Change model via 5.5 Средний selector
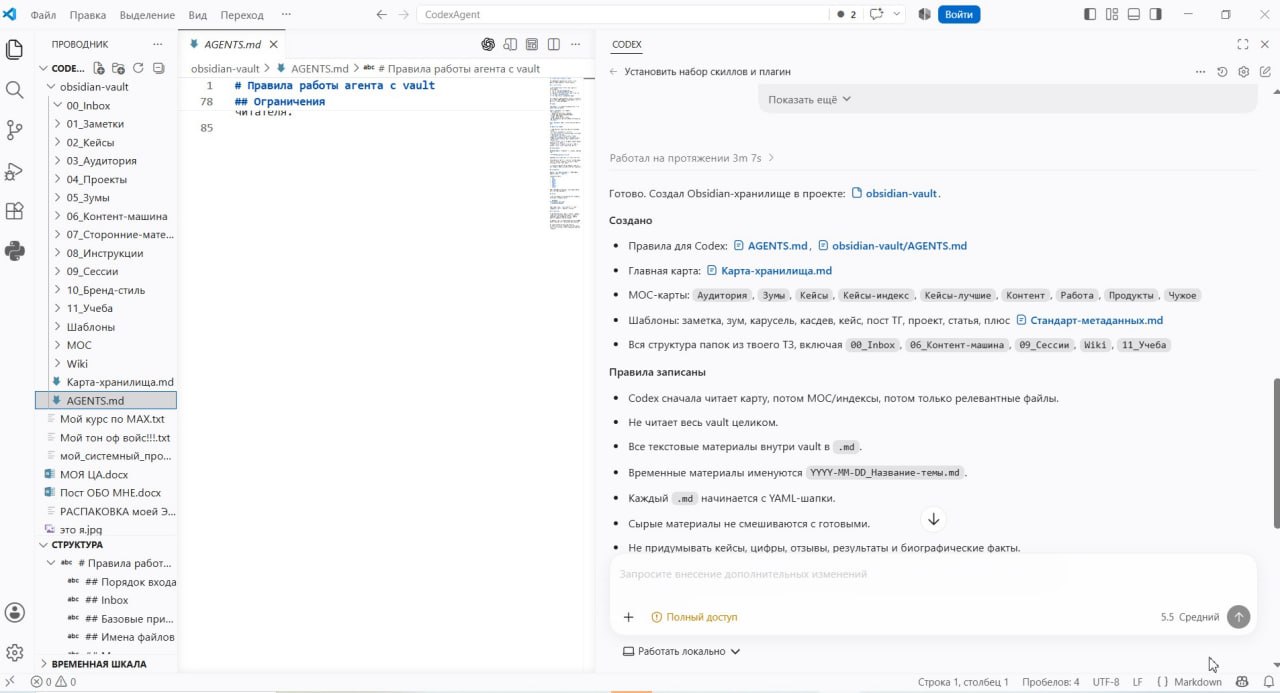The height and width of the screenshot is (693, 1280). 1190,617
